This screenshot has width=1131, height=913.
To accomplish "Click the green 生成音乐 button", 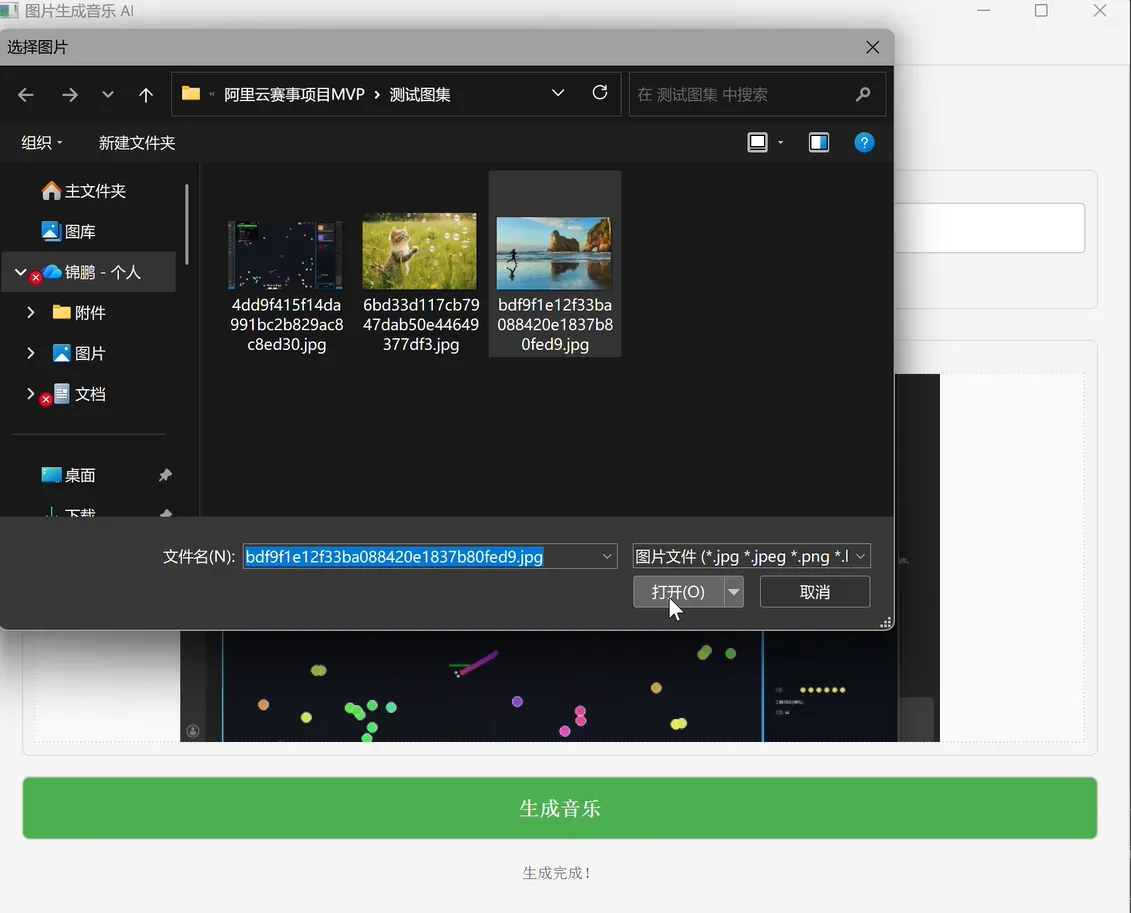I will 560,808.
